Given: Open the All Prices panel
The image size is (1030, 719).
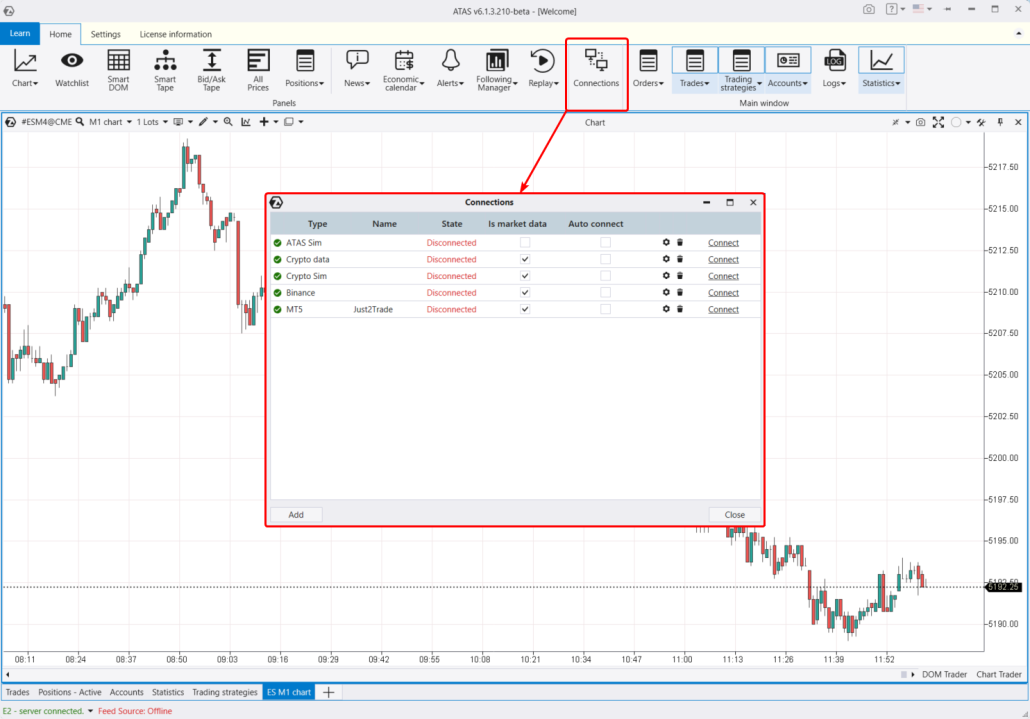Looking at the screenshot, I should [258, 69].
